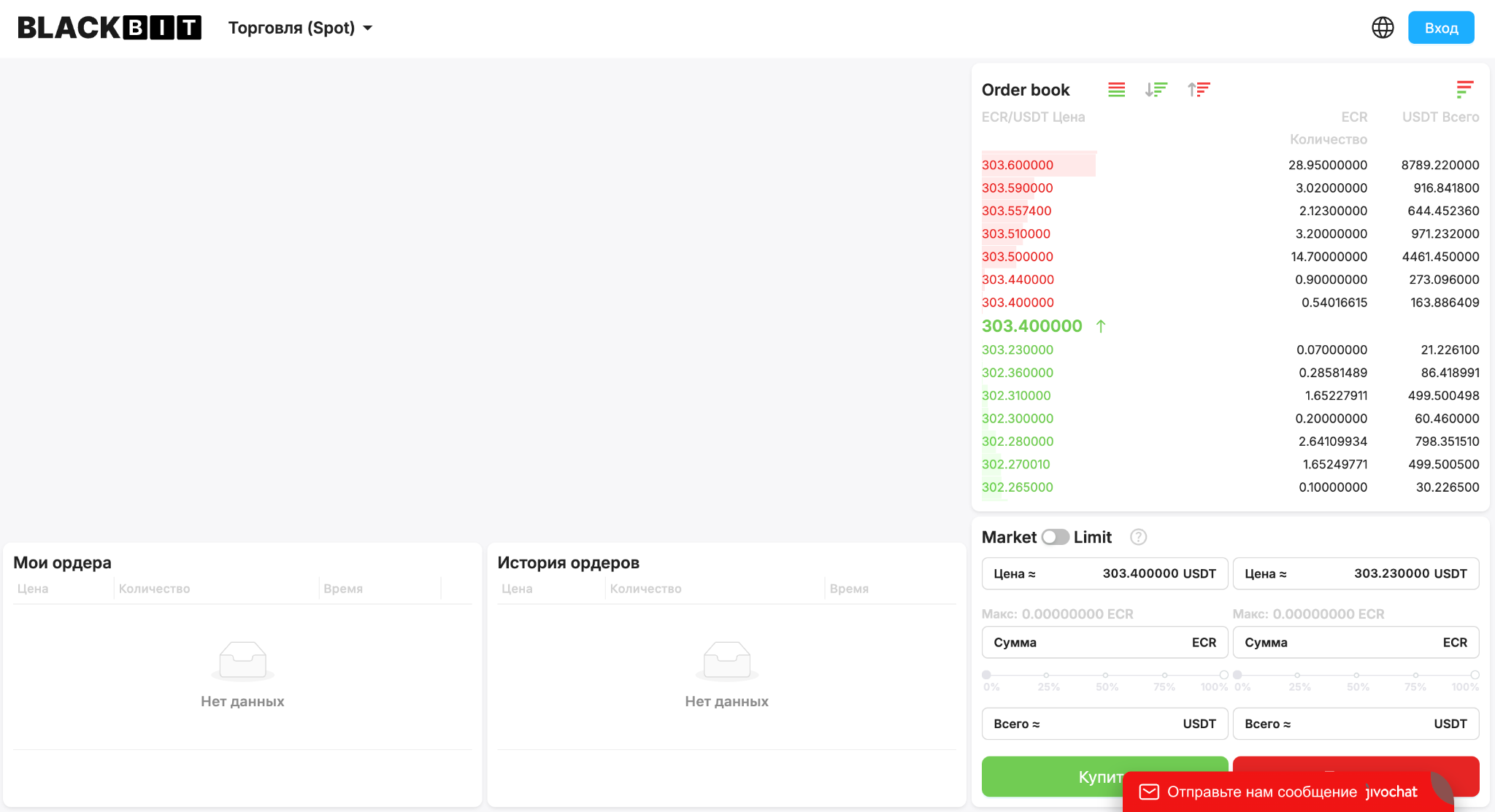This screenshot has width=1495, height=812.
Task: Click the Цена column in История ордеров
Action: 517,589
